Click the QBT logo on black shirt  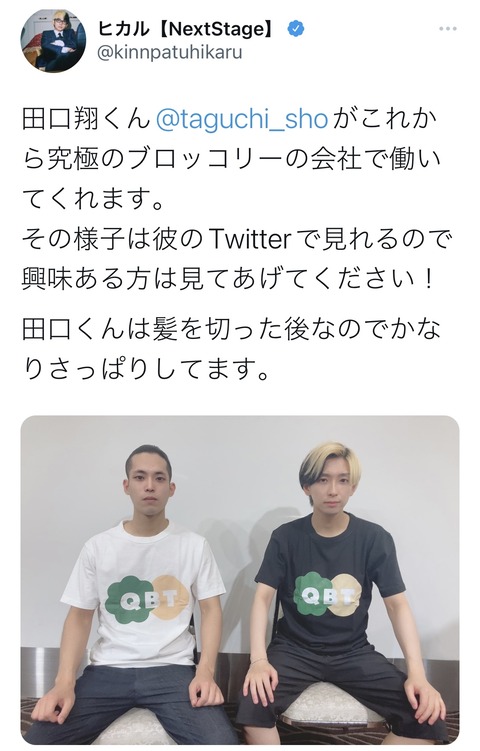pyautogui.click(x=327, y=596)
